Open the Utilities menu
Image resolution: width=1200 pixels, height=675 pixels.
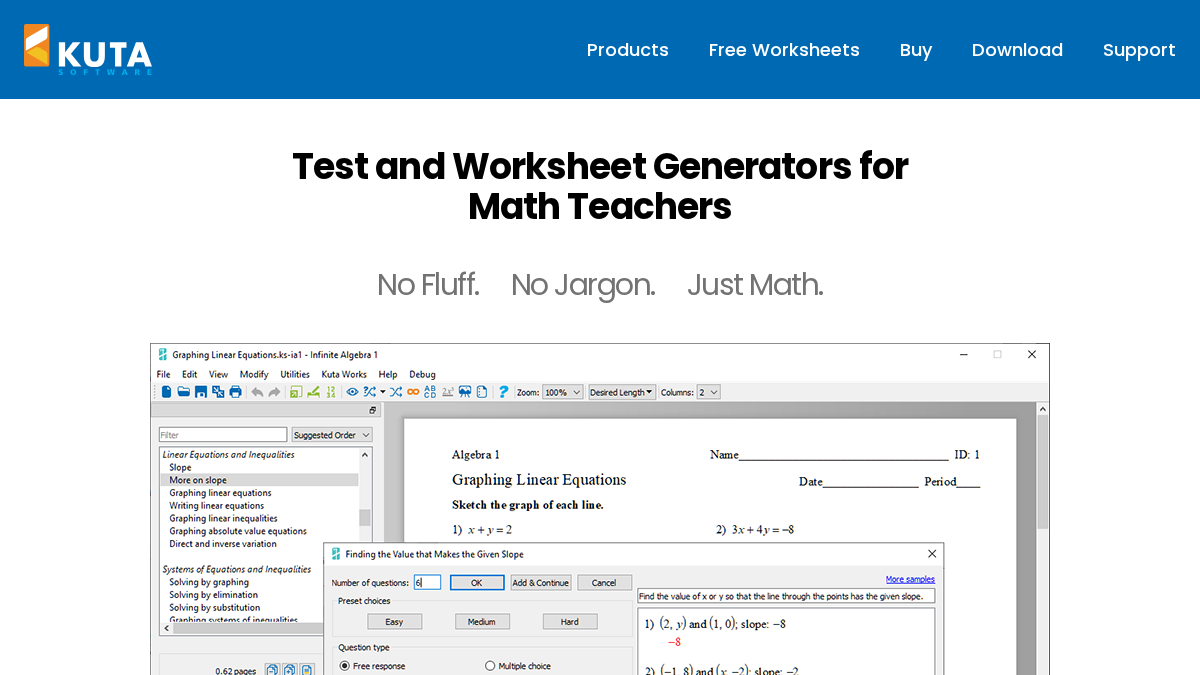pyautogui.click(x=295, y=374)
